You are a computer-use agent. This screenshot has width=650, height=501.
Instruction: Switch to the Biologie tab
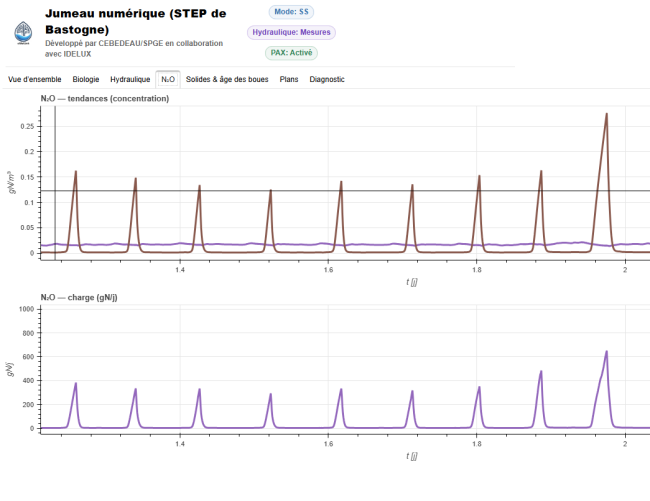[x=86, y=79]
